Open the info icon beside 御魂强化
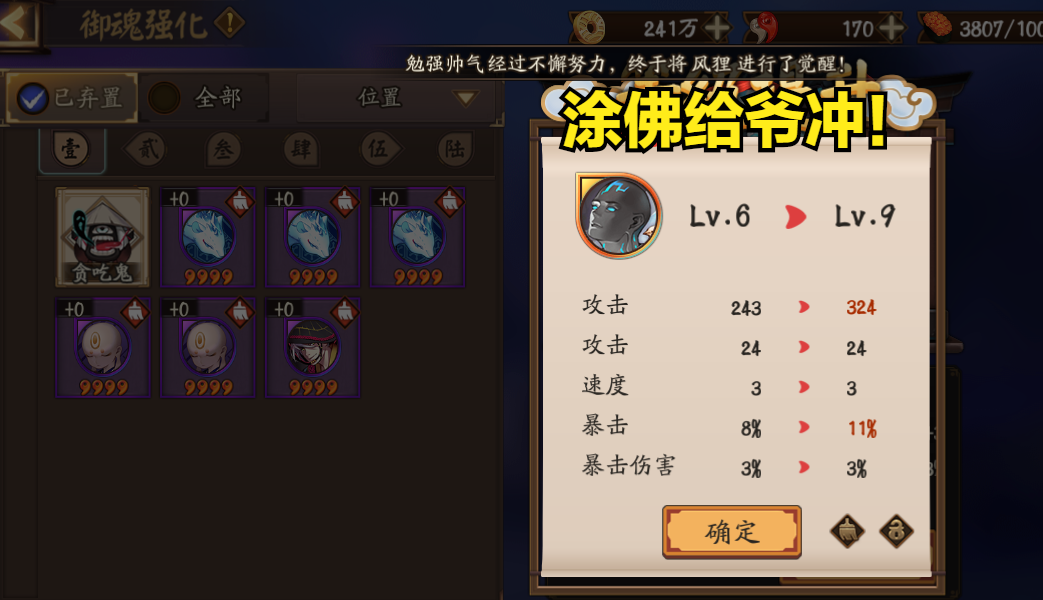 (x=229, y=23)
